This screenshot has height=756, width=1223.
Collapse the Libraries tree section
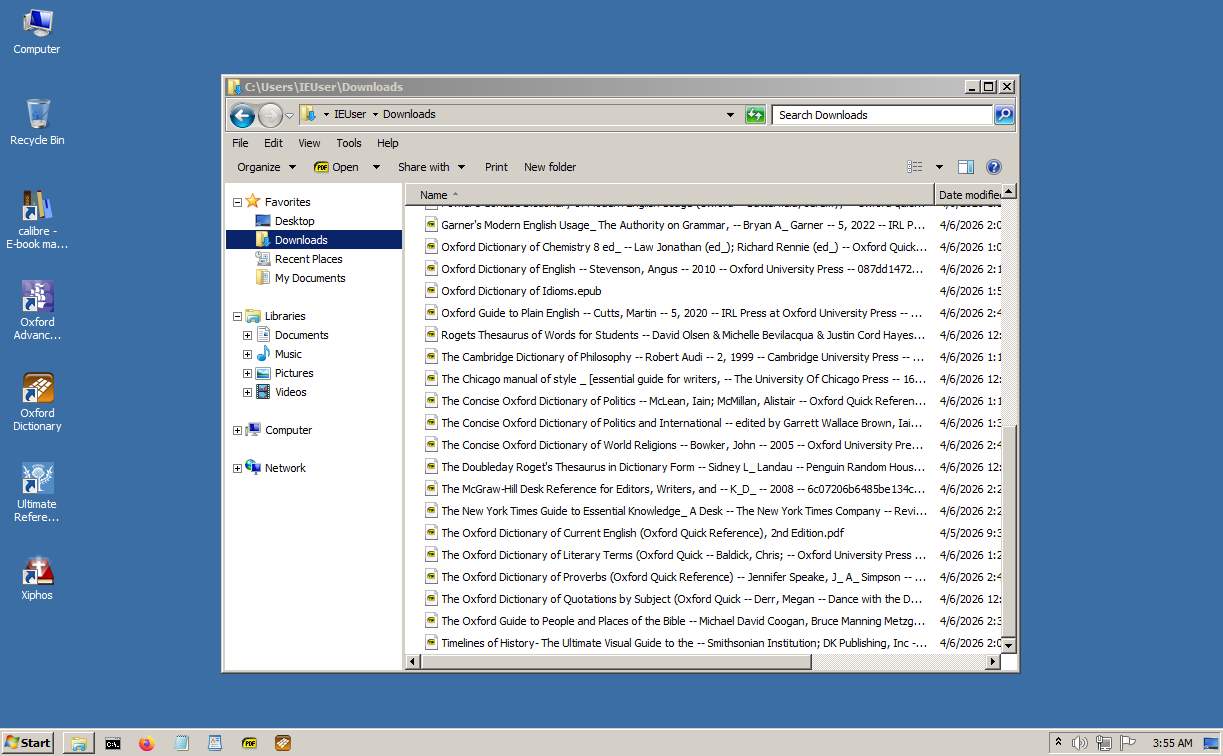237,316
